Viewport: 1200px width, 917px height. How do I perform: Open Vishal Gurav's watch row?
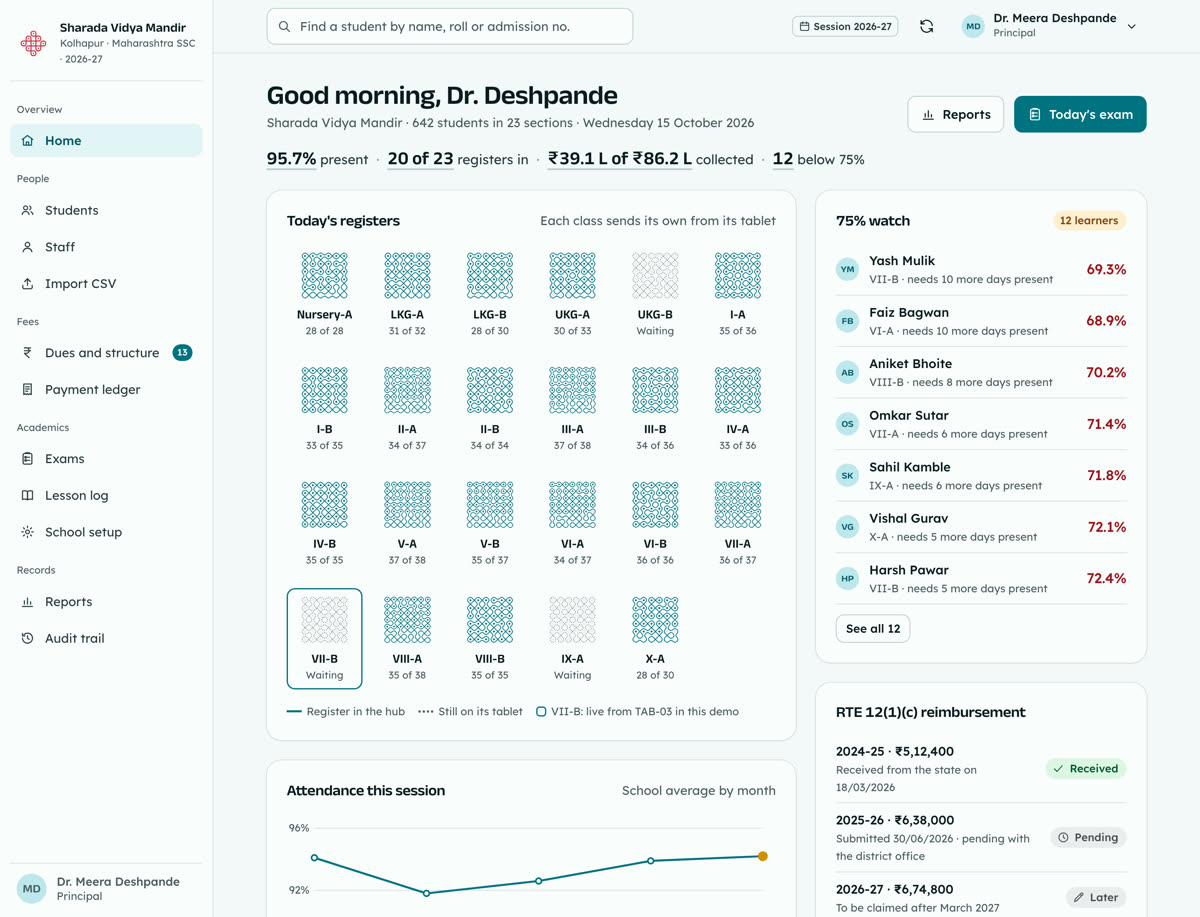(981, 527)
